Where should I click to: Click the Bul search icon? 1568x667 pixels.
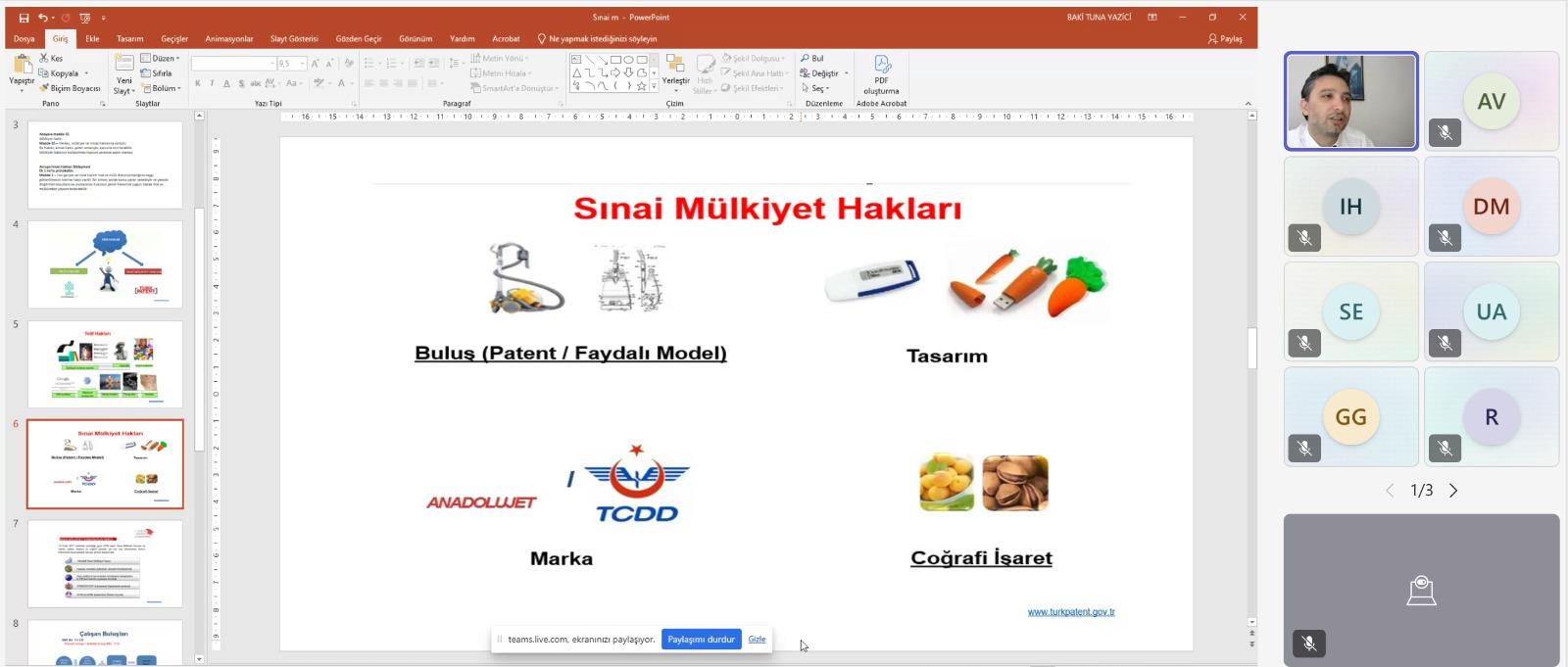tap(806, 59)
